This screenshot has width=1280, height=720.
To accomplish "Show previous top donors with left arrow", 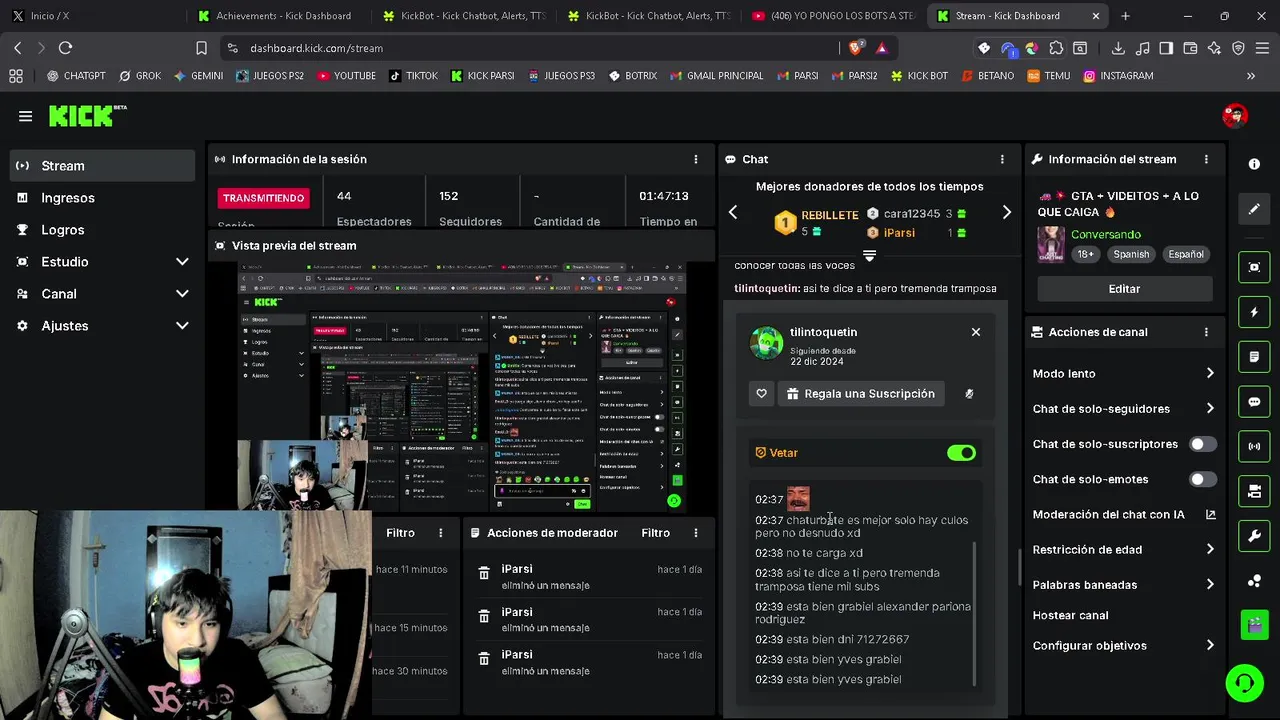I will click(733, 212).
